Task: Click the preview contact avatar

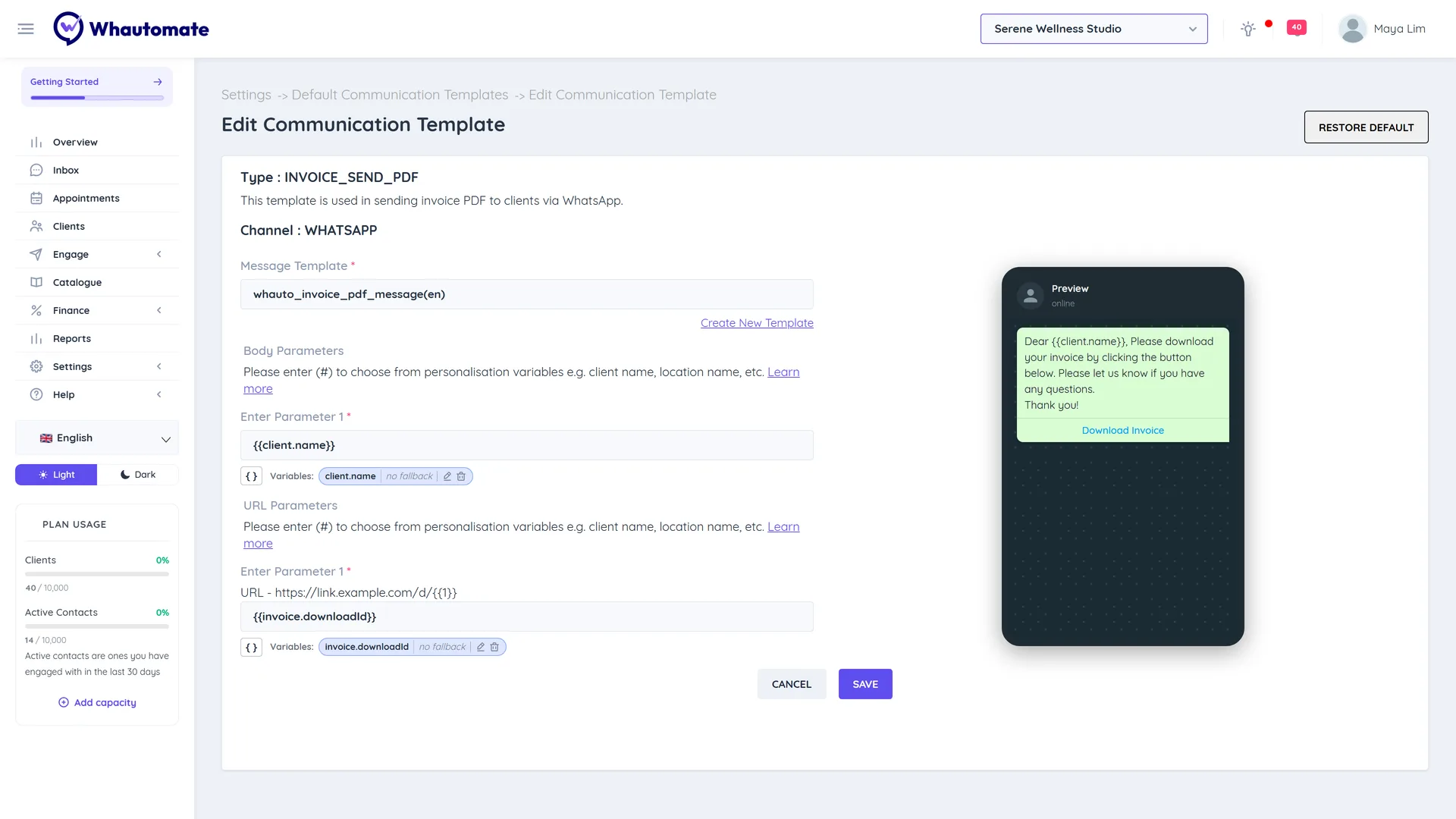Action: [x=1031, y=296]
